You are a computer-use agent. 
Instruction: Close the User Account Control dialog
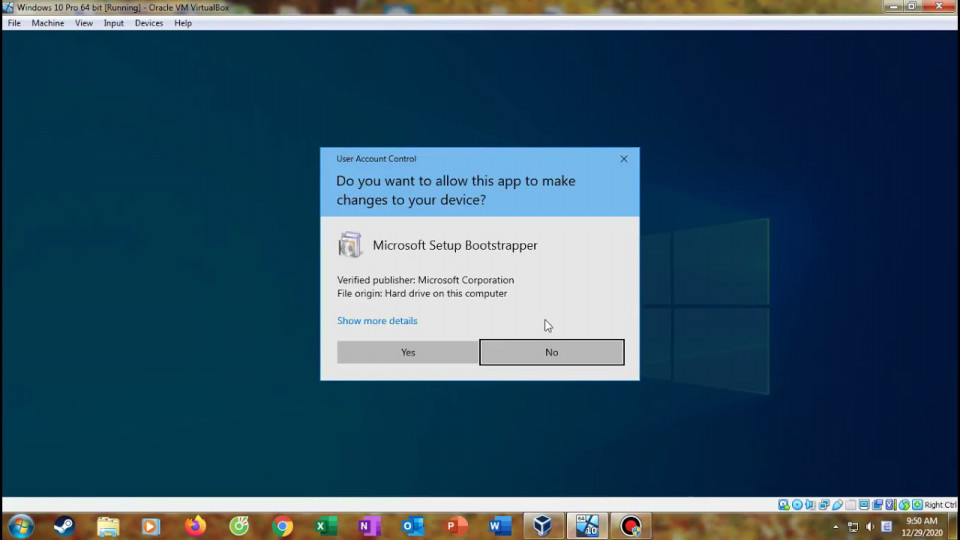[623, 159]
